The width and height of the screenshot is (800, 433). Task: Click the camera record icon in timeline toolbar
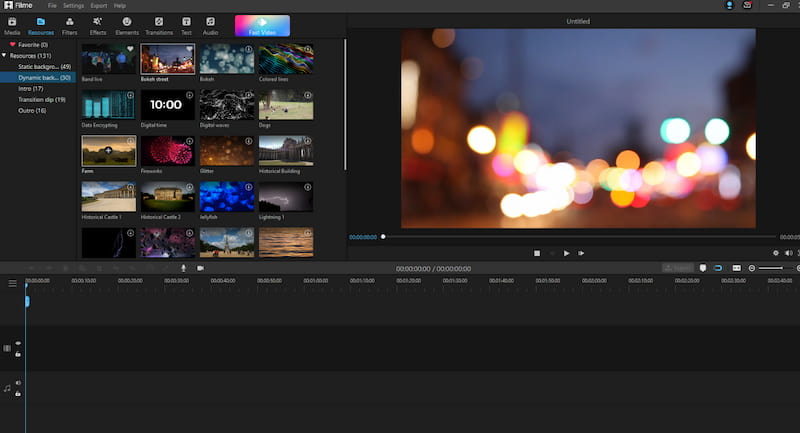pos(200,268)
